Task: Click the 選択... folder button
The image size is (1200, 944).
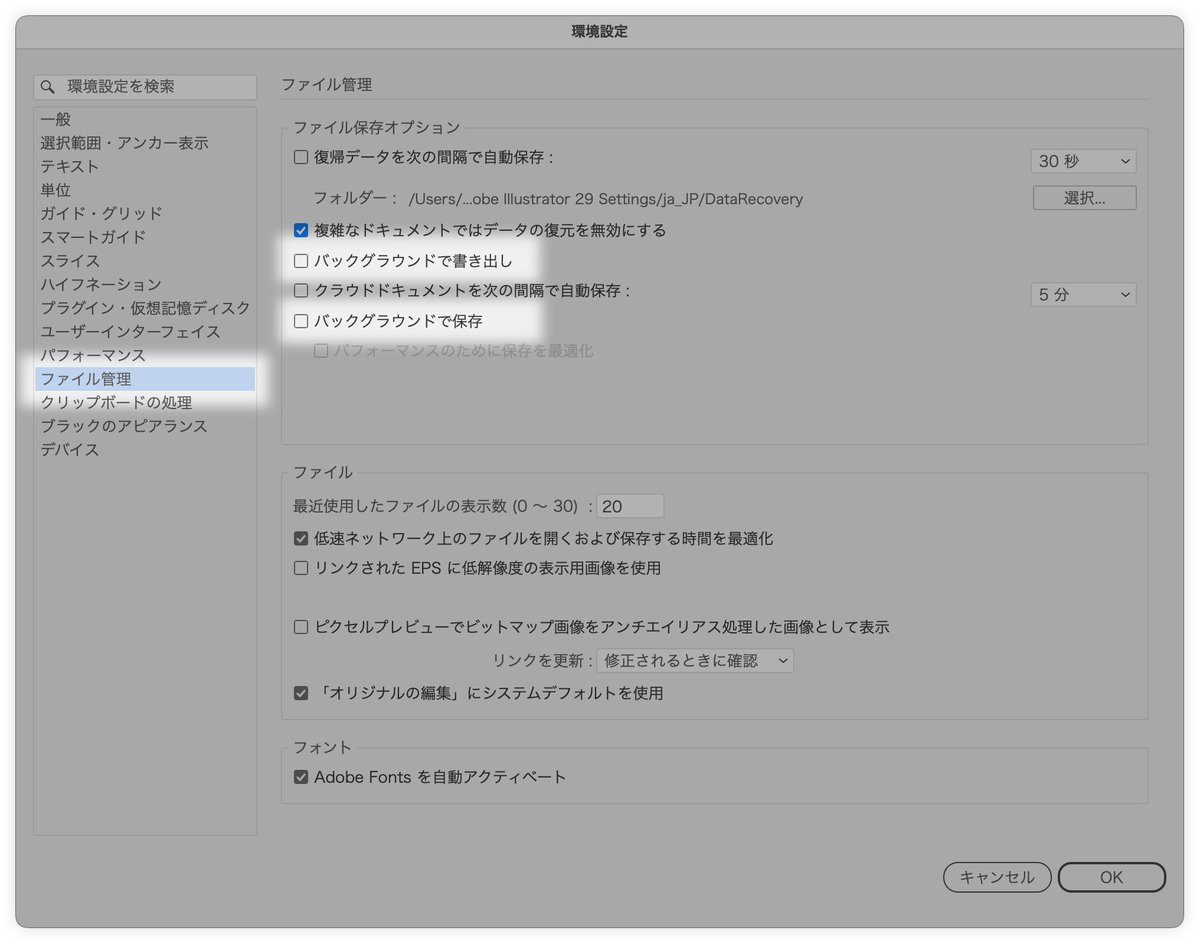Action: pyautogui.click(x=1084, y=197)
